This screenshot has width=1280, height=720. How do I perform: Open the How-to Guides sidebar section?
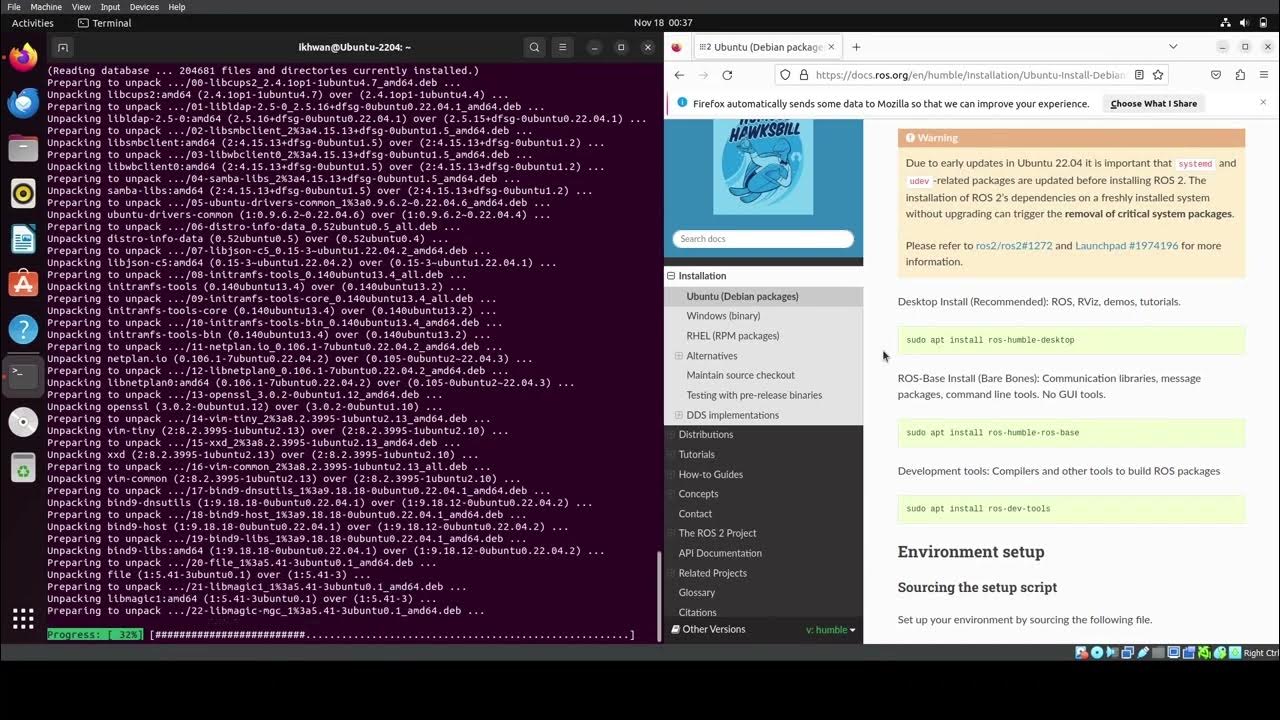point(711,475)
